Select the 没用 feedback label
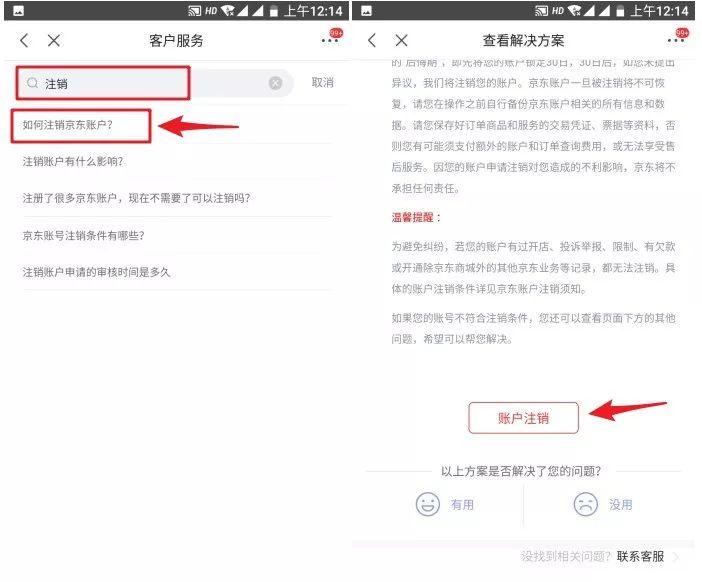Viewport: 702px width, 582px height. [621, 505]
